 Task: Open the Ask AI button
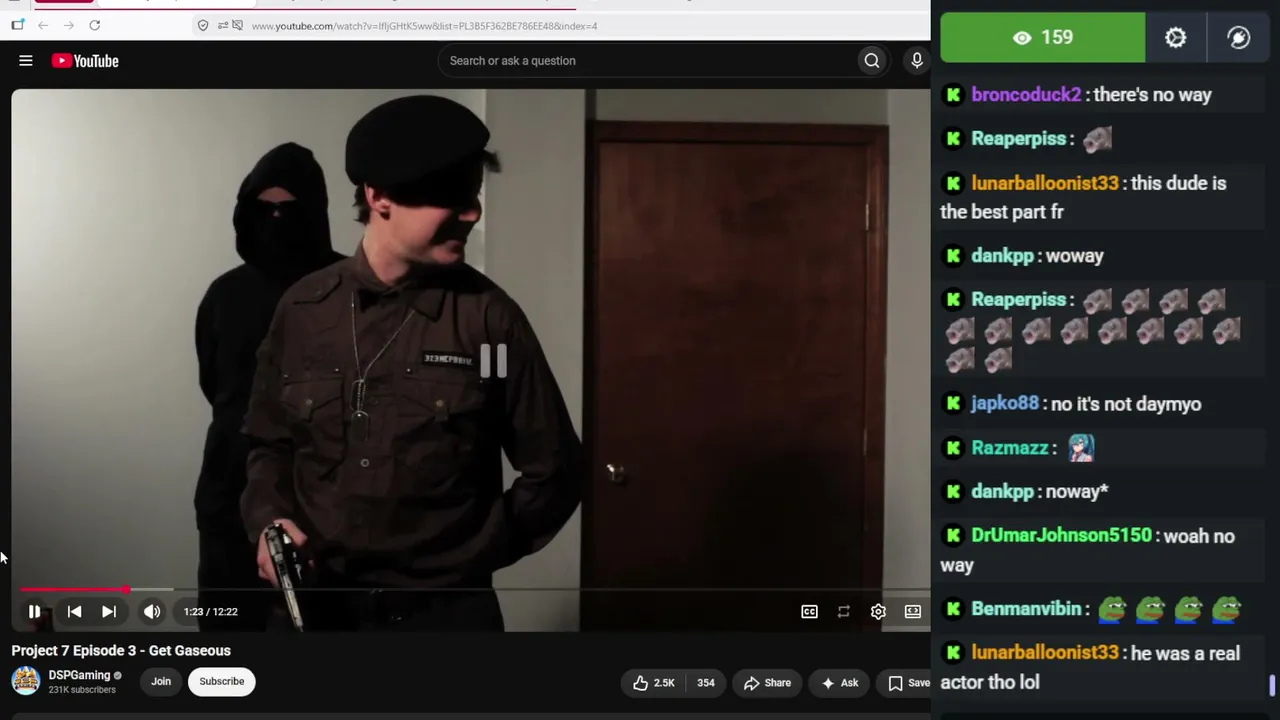coord(839,683)
